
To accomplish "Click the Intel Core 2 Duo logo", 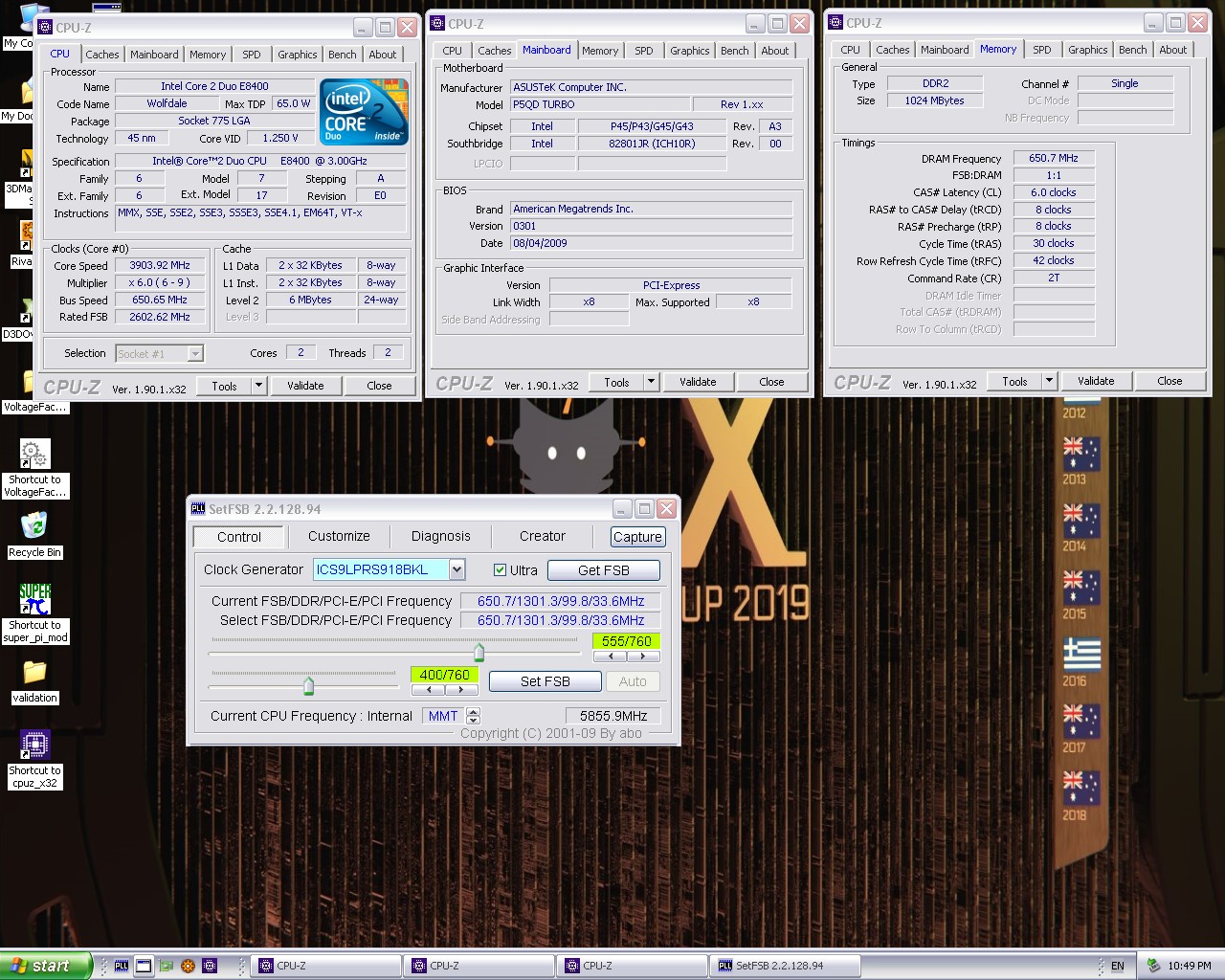I will [x=365, y=113].
